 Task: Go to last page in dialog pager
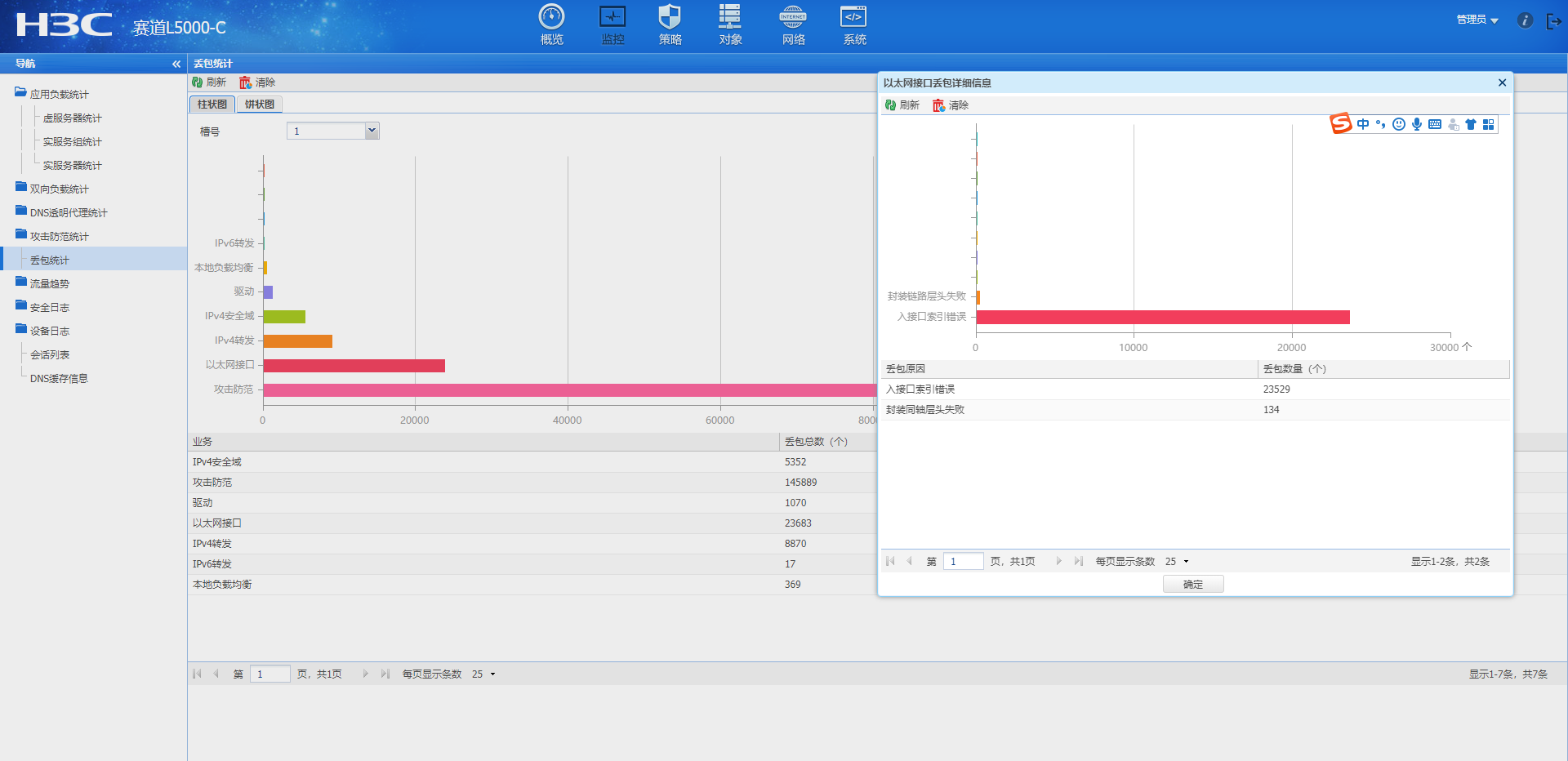[1078, 561]
